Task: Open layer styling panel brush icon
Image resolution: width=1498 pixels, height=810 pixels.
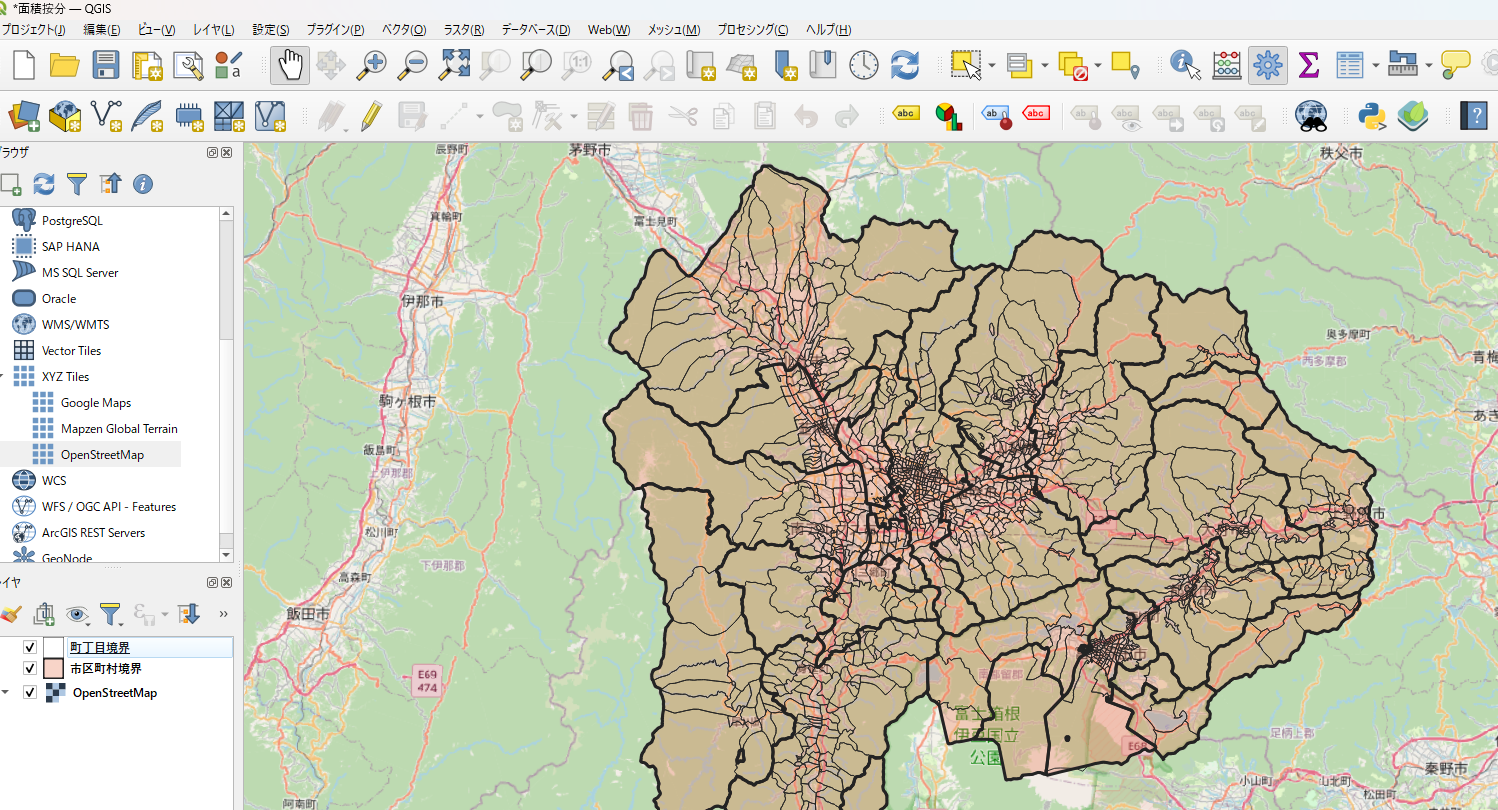Action: tap(10, 613)
